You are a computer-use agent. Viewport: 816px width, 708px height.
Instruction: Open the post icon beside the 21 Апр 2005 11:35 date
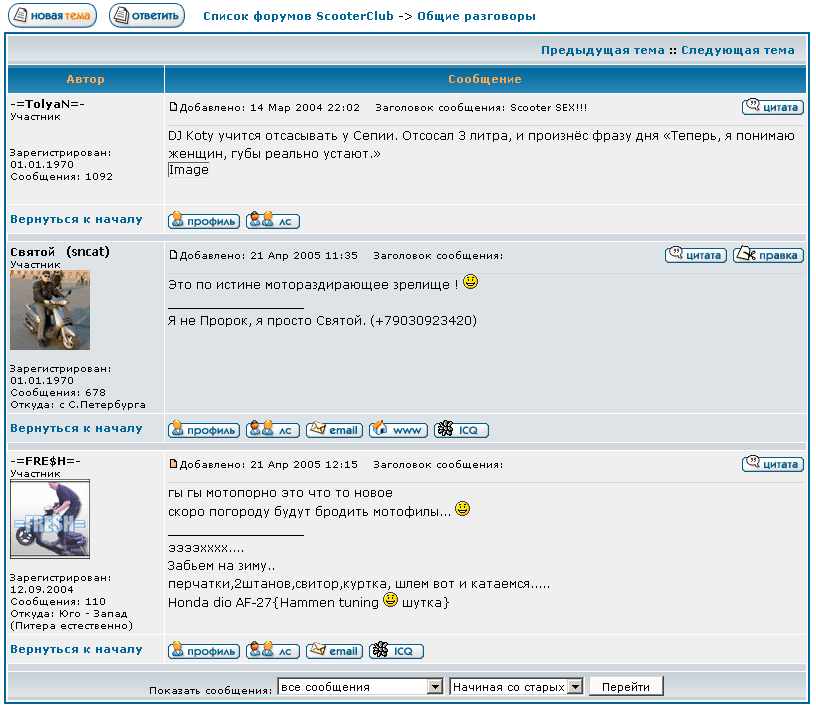click(x=173, y=255)
